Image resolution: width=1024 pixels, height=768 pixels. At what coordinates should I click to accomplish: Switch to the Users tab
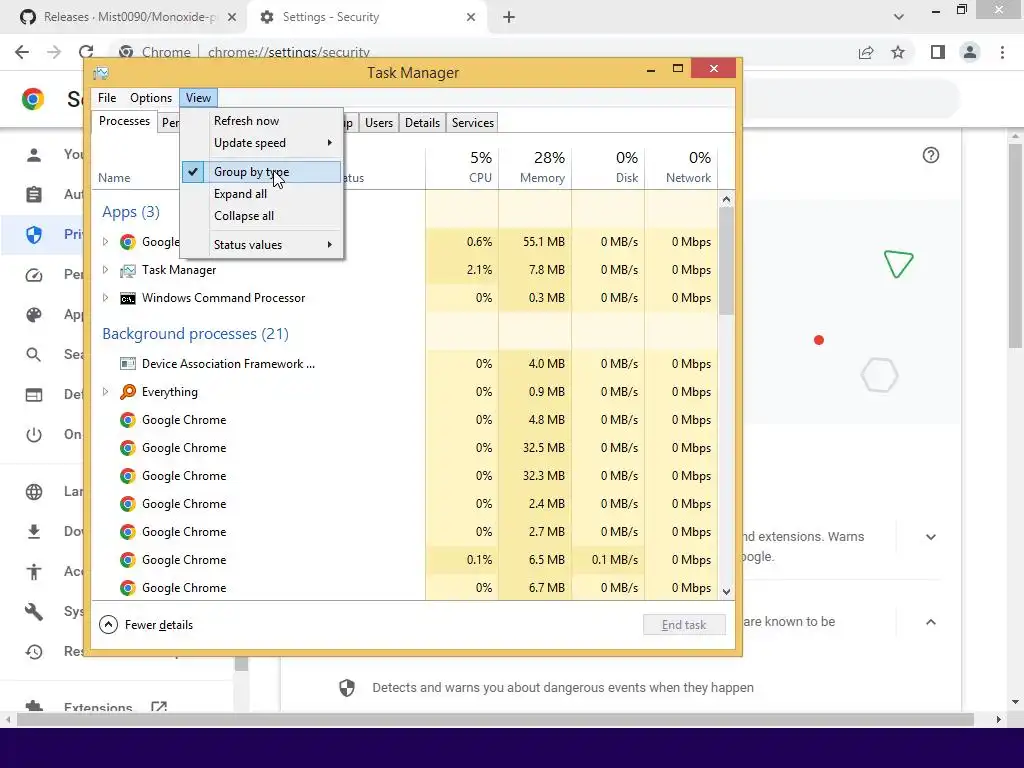point(379,123)
